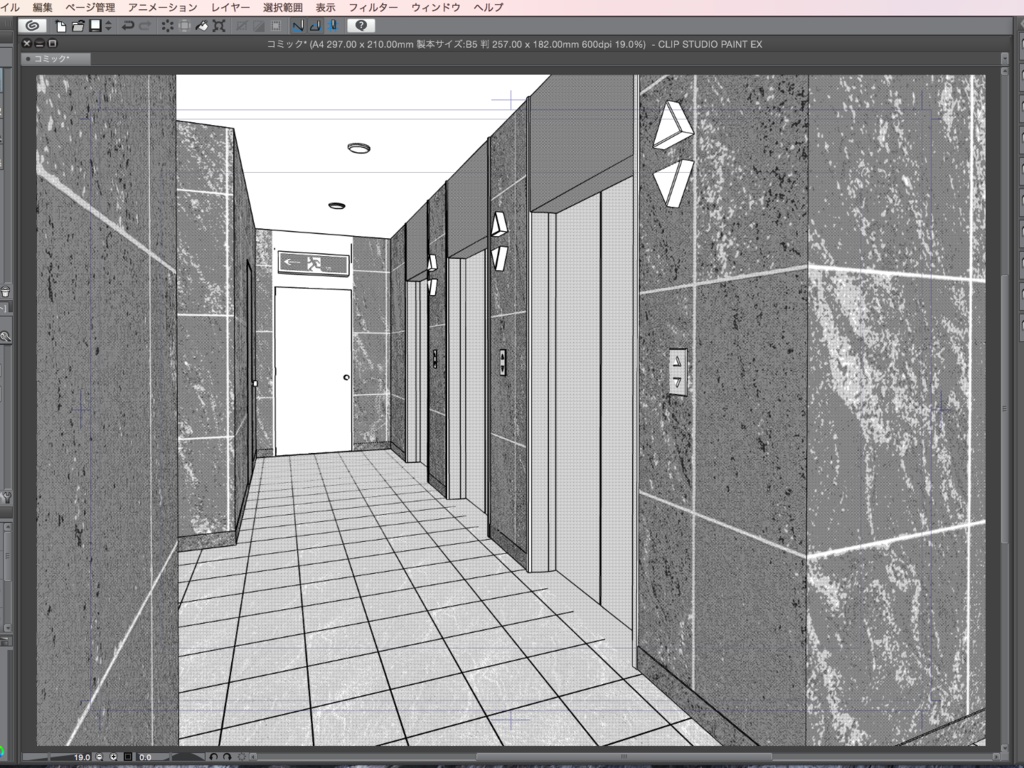
Task: Redo using the grayed forward arrow
Action: pos(145,25)
